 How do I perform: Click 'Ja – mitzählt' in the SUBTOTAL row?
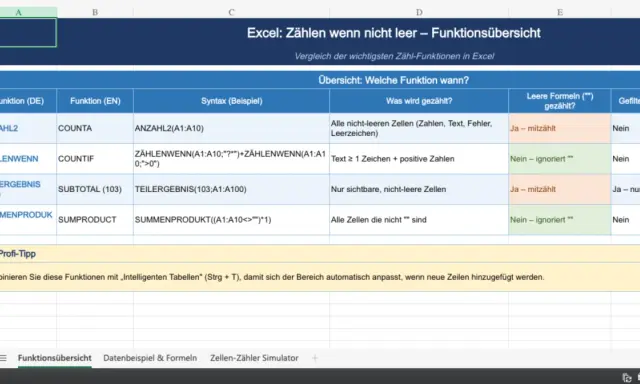[560, 189]
